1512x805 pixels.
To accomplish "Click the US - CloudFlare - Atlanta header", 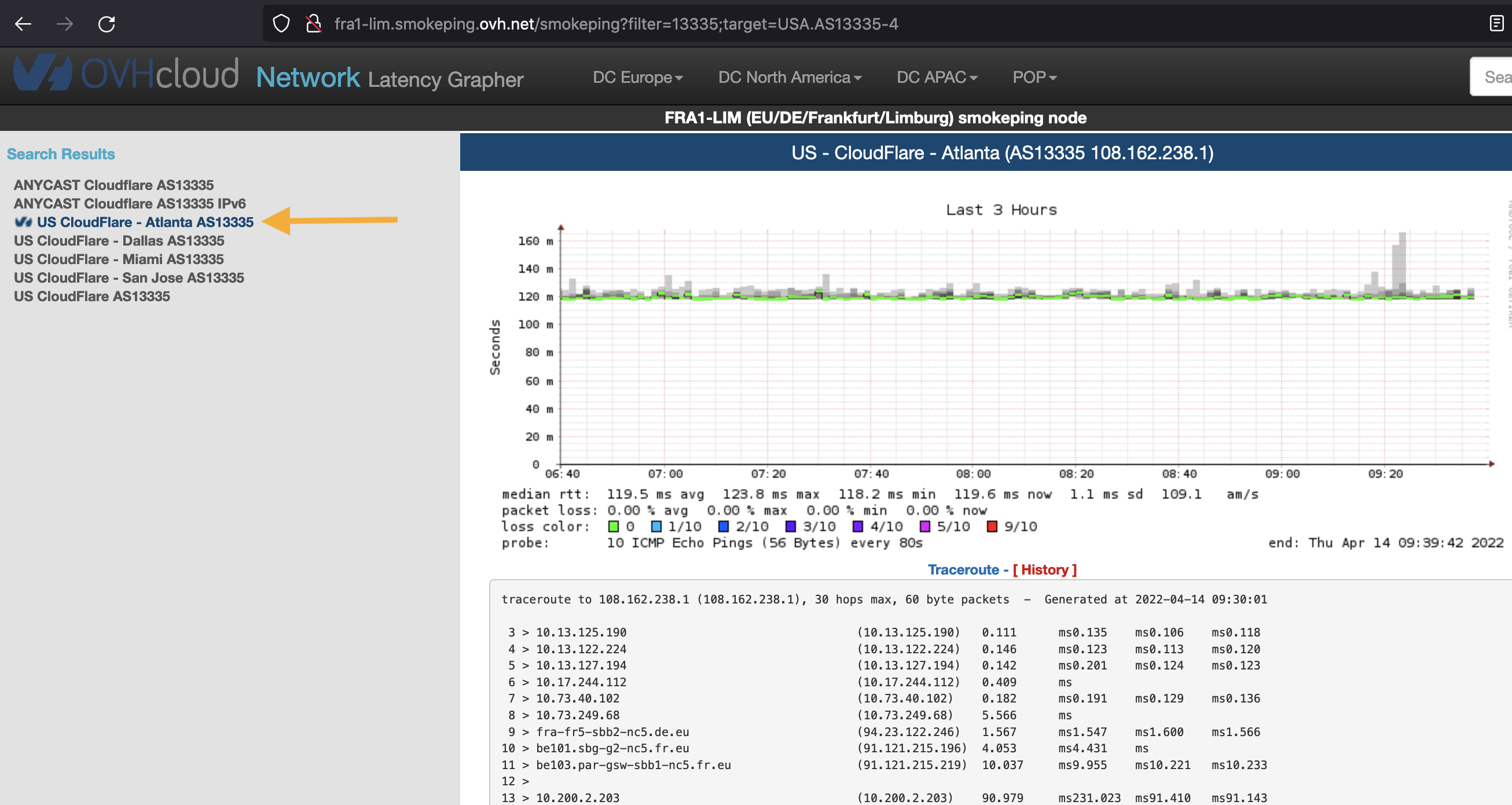I will coord(1002,153).
